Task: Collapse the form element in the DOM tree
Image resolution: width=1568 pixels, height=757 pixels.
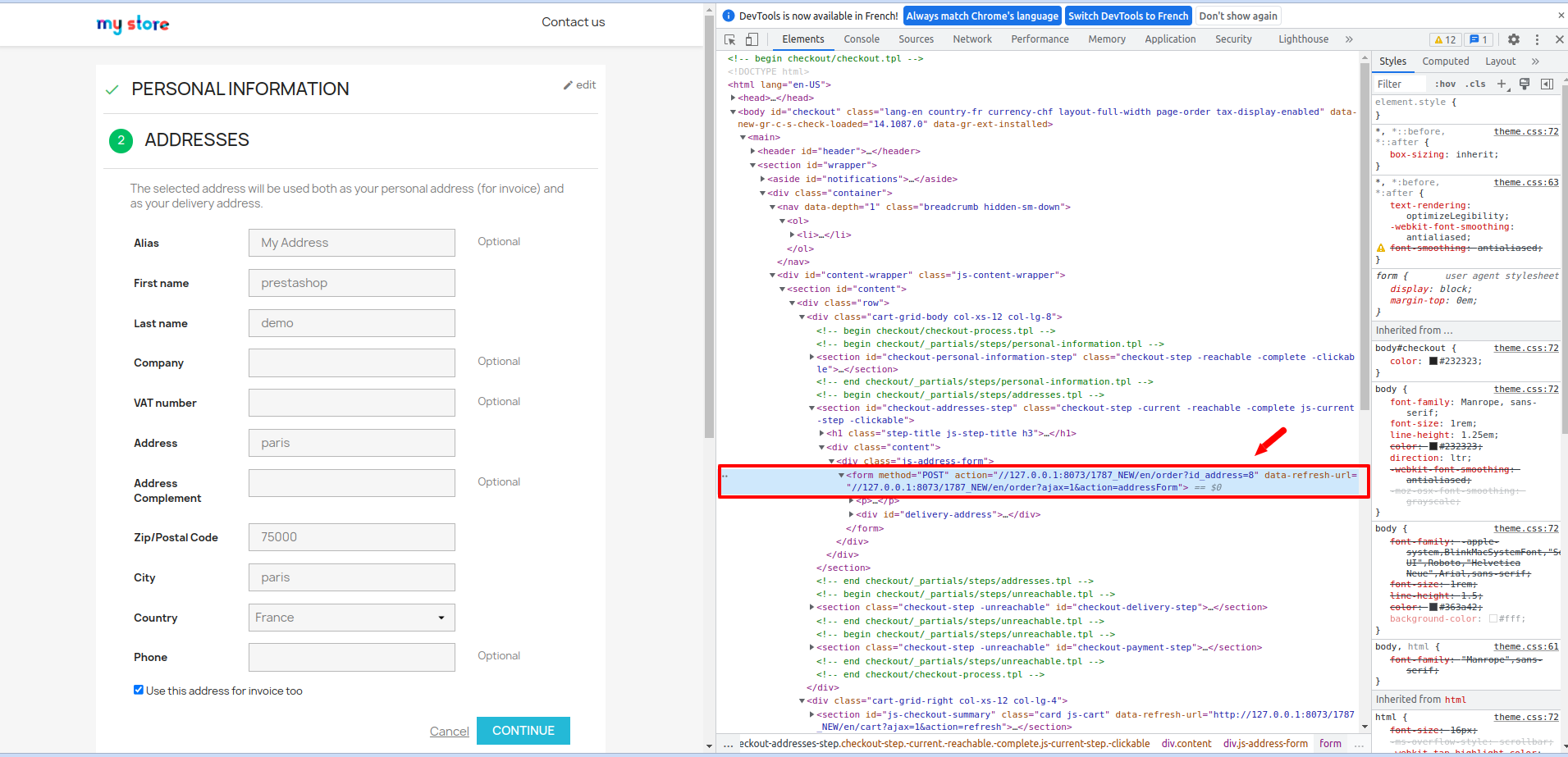Action: tap(840, 475)
